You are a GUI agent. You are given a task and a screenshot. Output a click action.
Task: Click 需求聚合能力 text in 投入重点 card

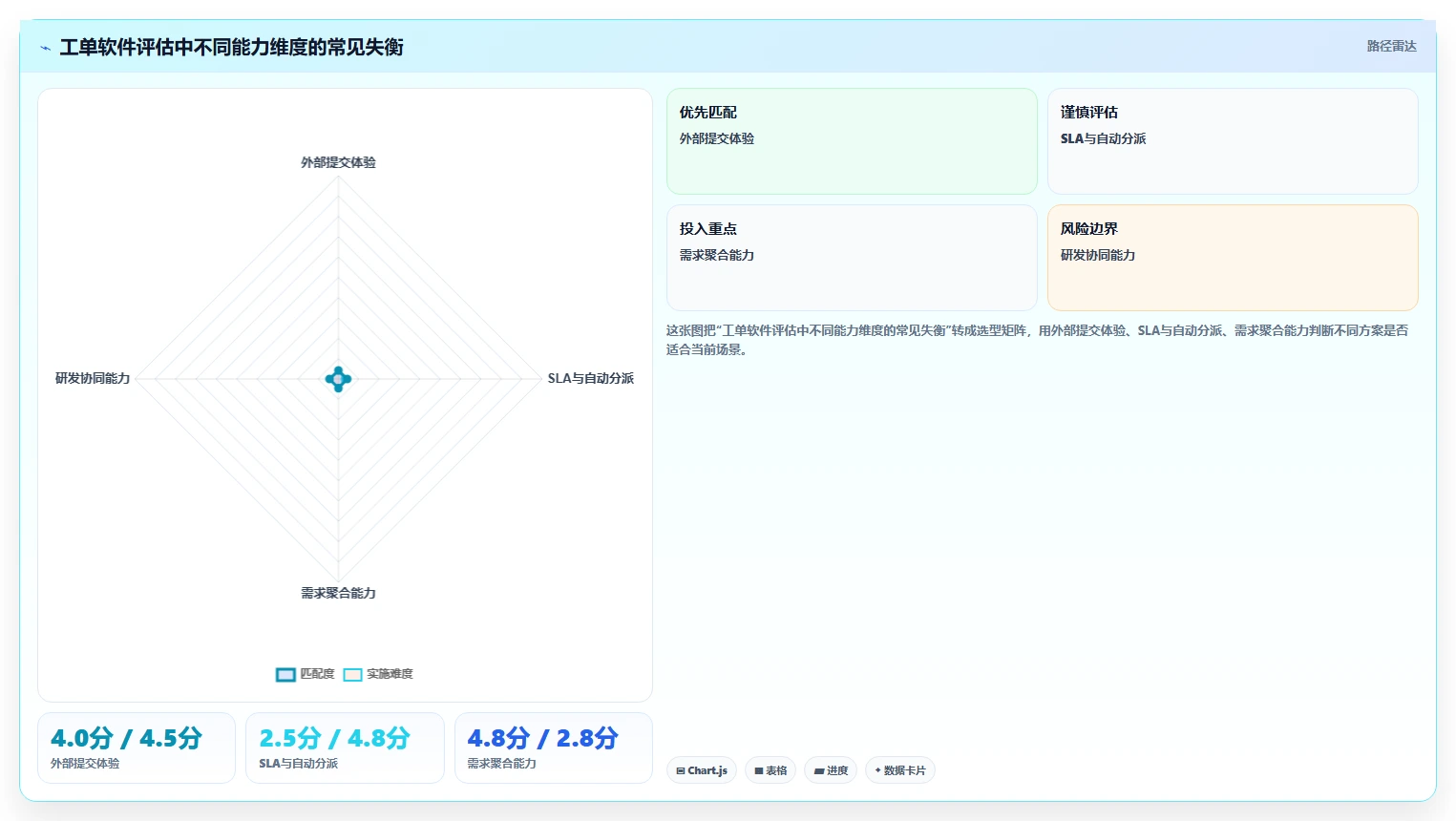point(717,255)
